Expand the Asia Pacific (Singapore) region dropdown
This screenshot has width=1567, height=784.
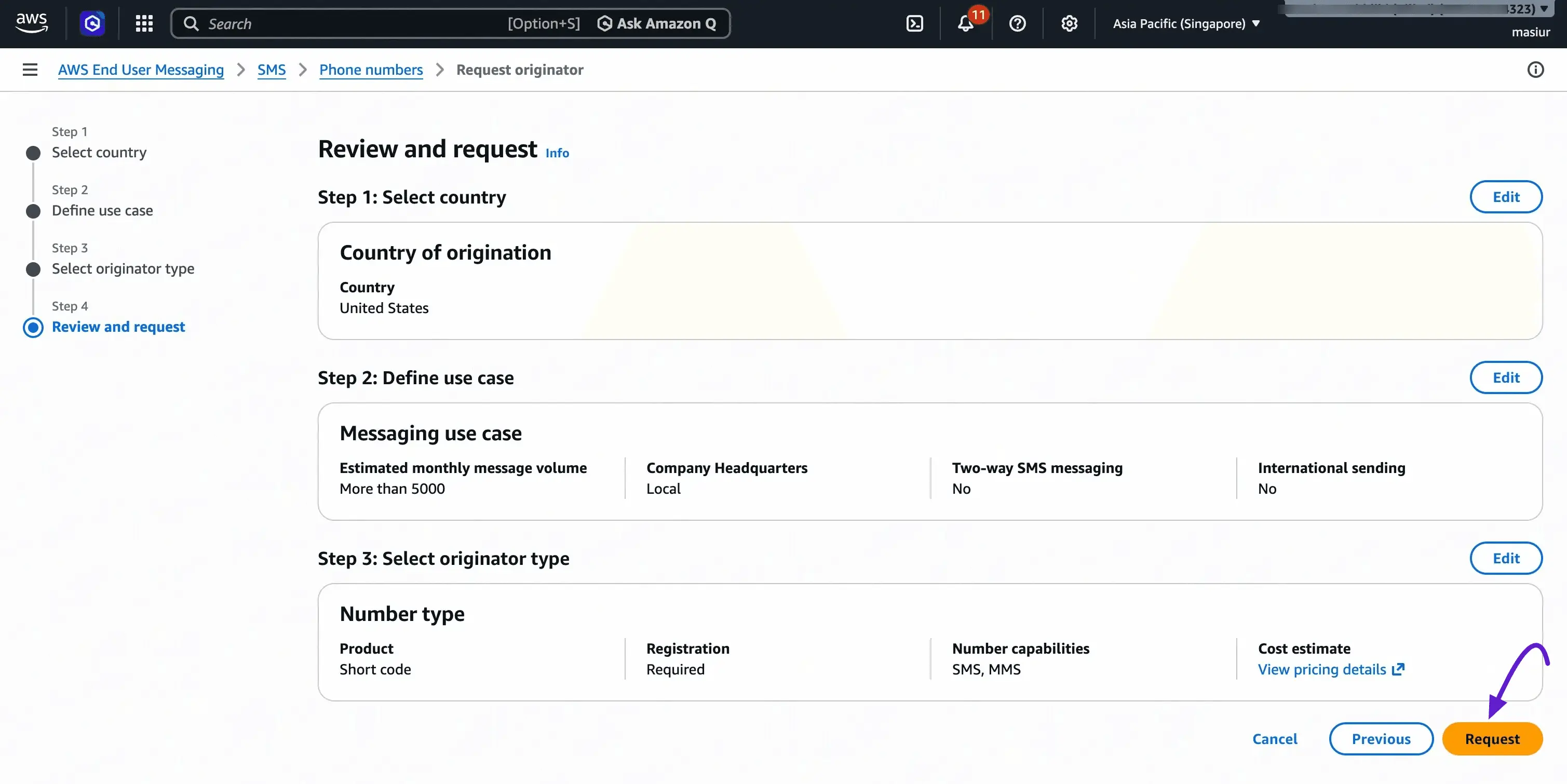[x=1186, y=24]
